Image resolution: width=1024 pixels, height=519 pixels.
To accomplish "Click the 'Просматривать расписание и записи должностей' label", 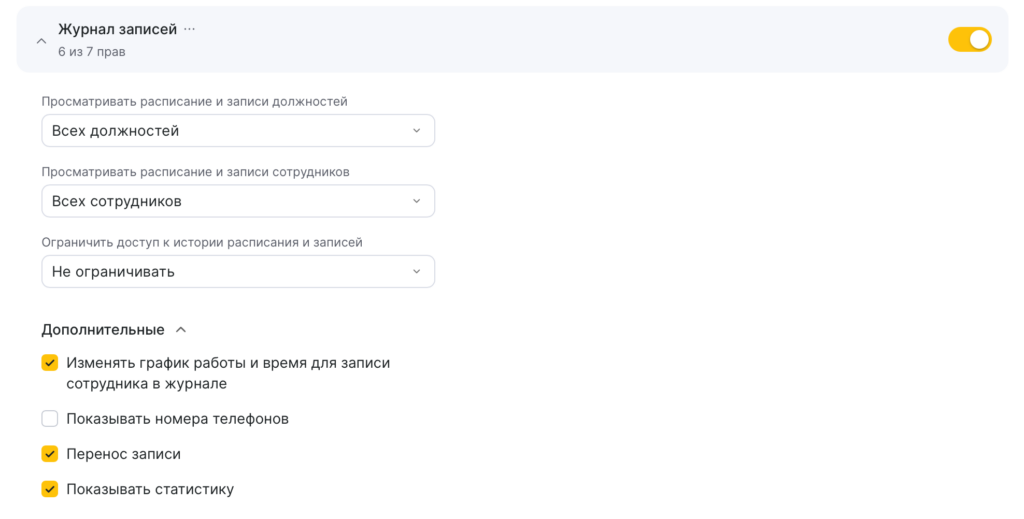I will tap(194, 101).
